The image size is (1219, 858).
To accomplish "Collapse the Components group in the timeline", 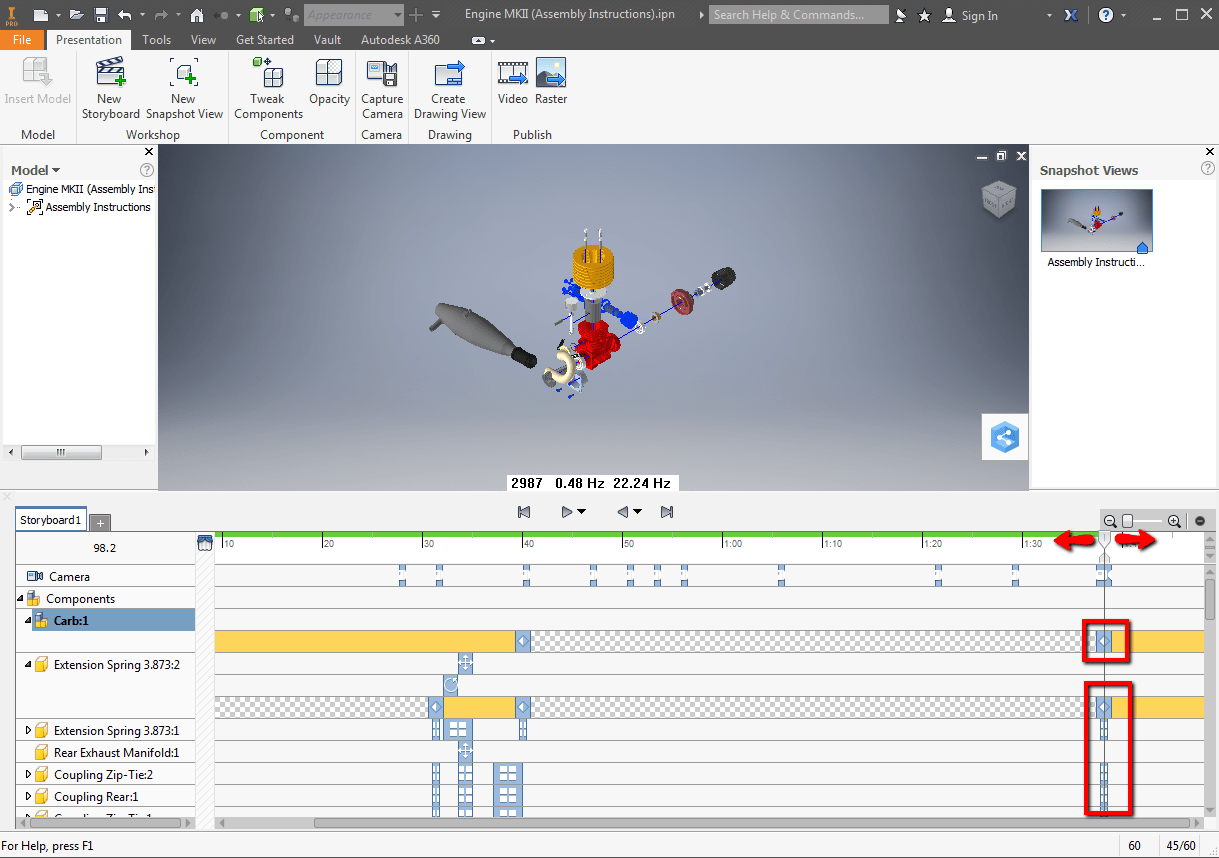I will 21,598.
